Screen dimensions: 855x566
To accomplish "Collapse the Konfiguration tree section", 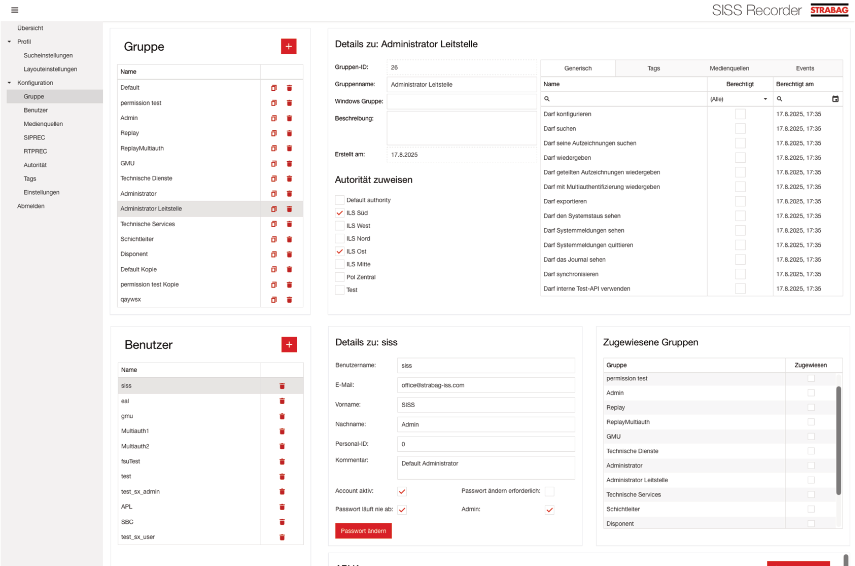I will (x=9, y=83).
